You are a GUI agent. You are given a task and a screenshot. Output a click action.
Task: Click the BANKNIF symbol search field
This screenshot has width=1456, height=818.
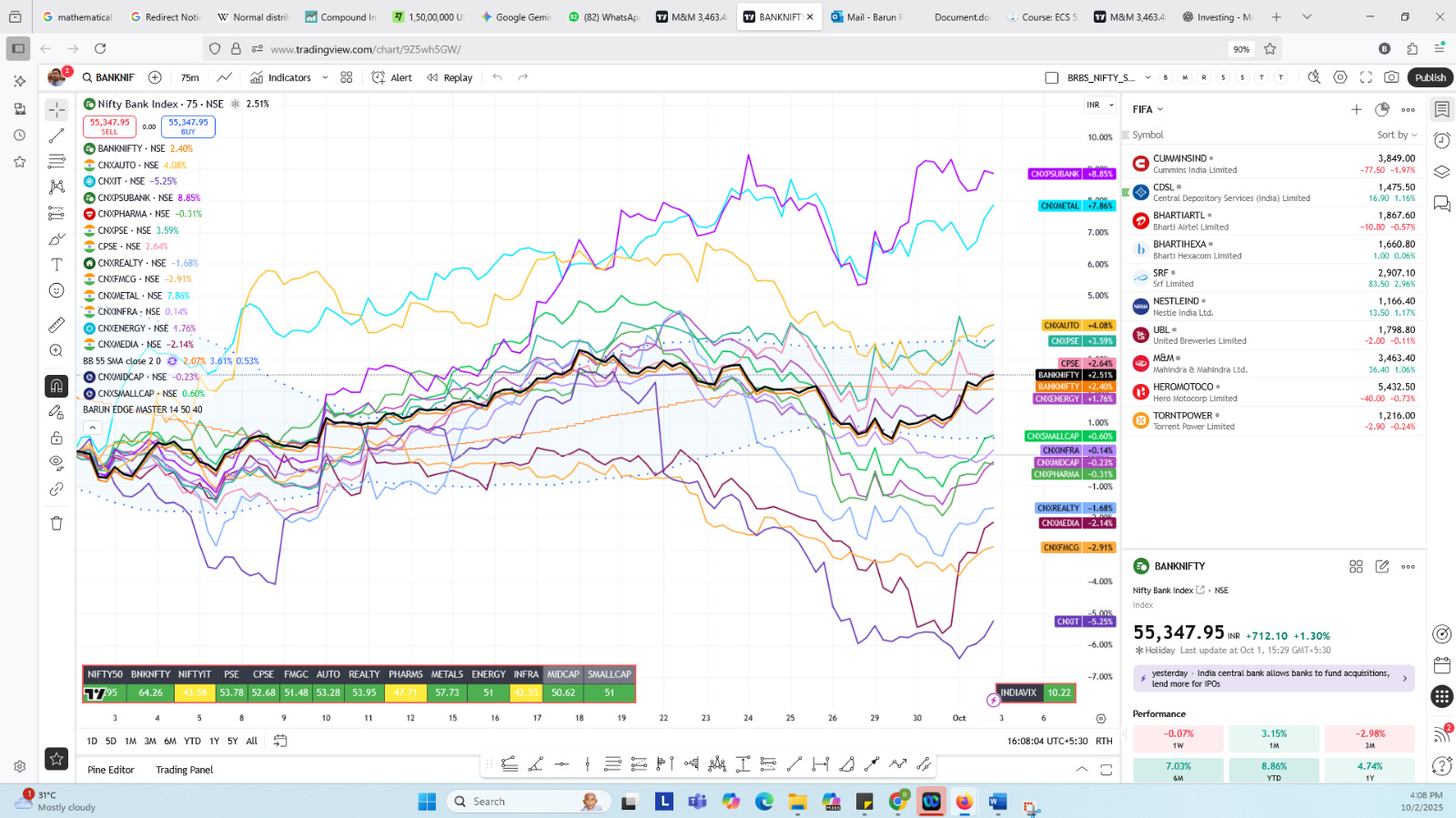(108, 77)
